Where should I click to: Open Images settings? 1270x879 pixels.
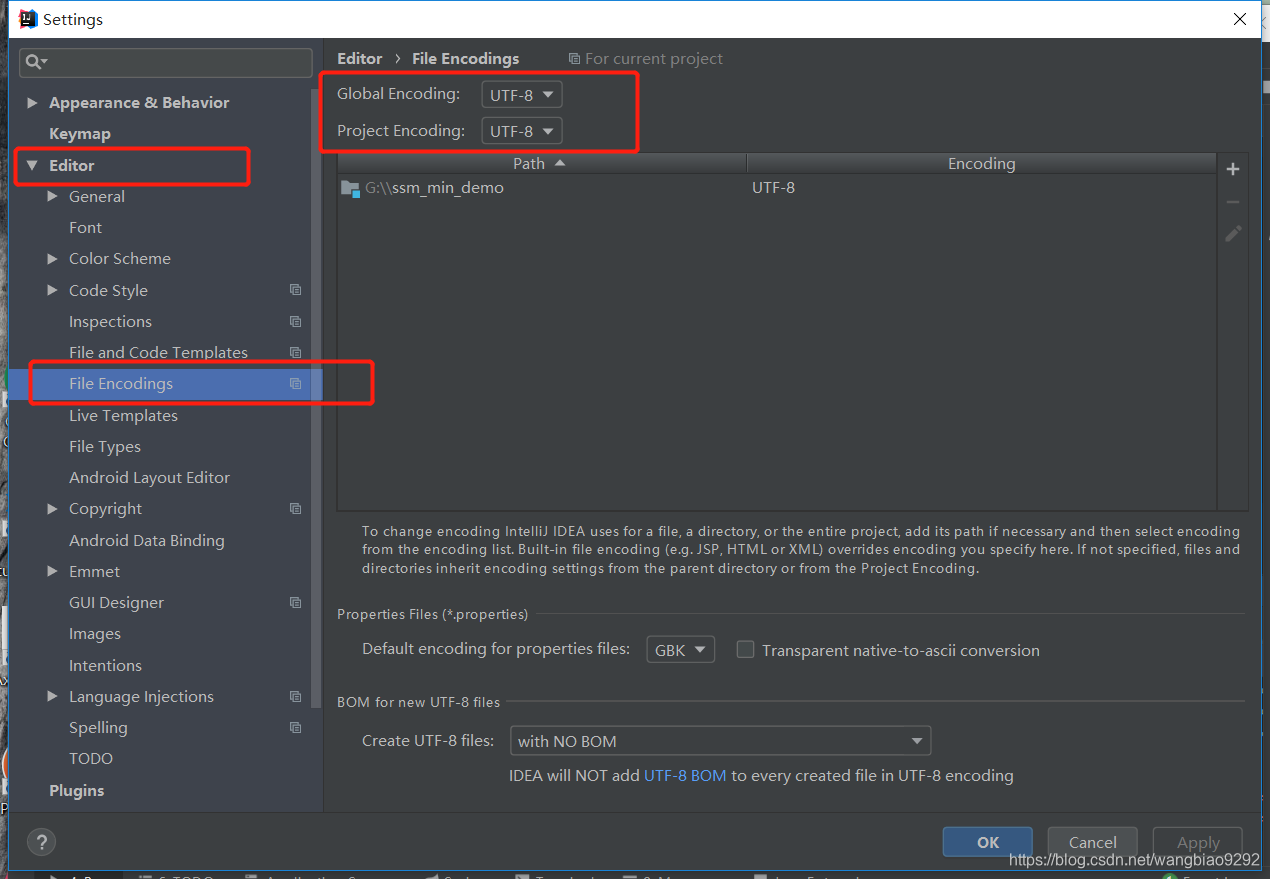pos(95,634)
